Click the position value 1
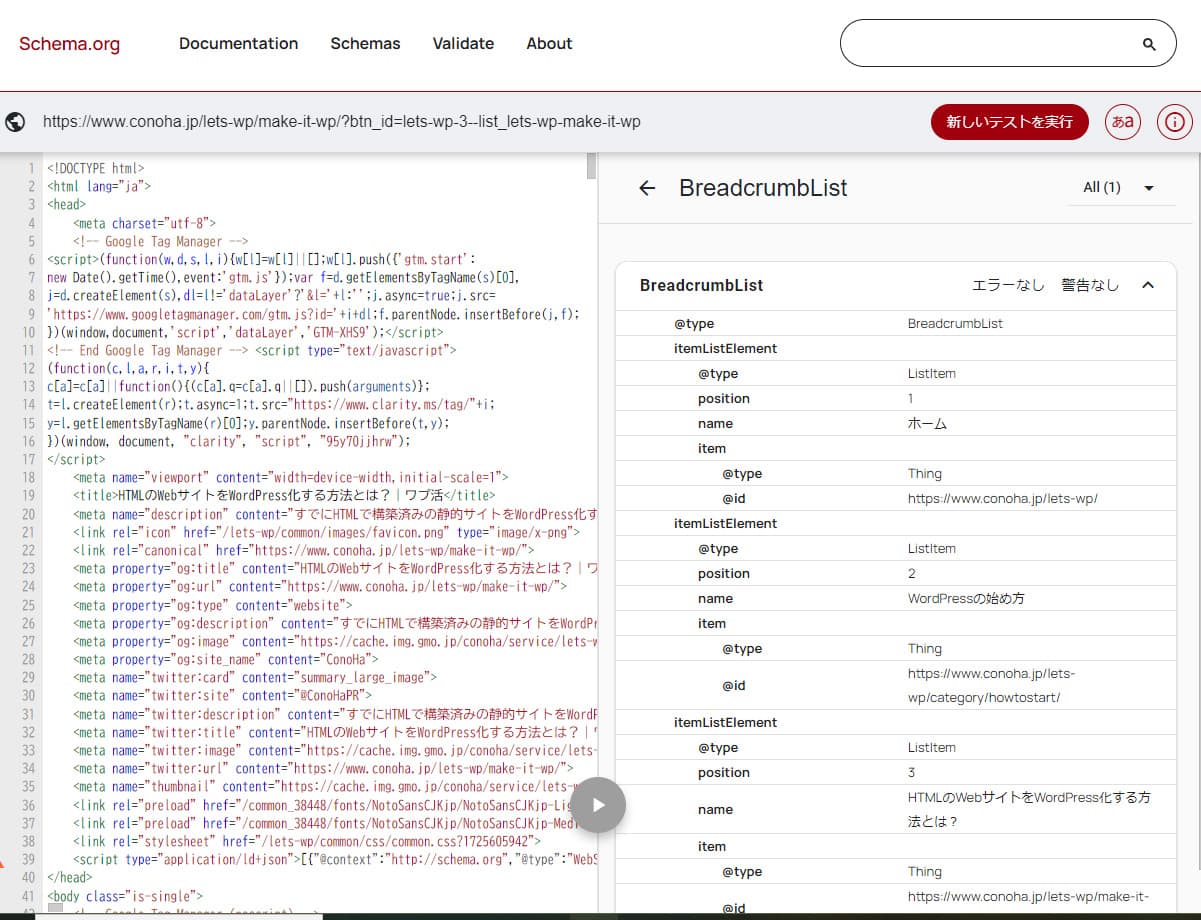 point(911,399)
